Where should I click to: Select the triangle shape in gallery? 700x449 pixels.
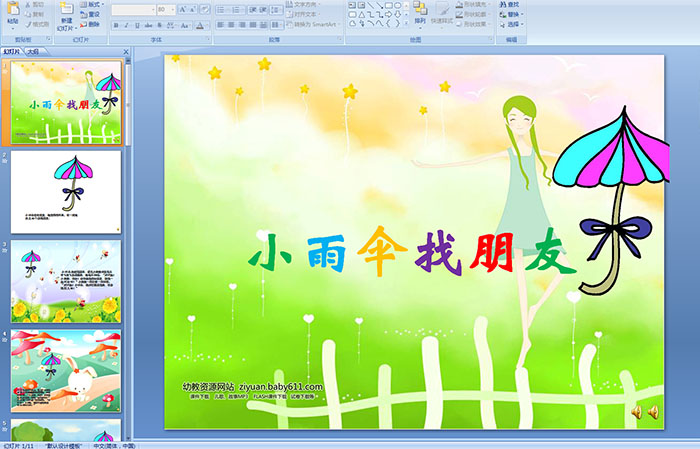coord(362,15)
